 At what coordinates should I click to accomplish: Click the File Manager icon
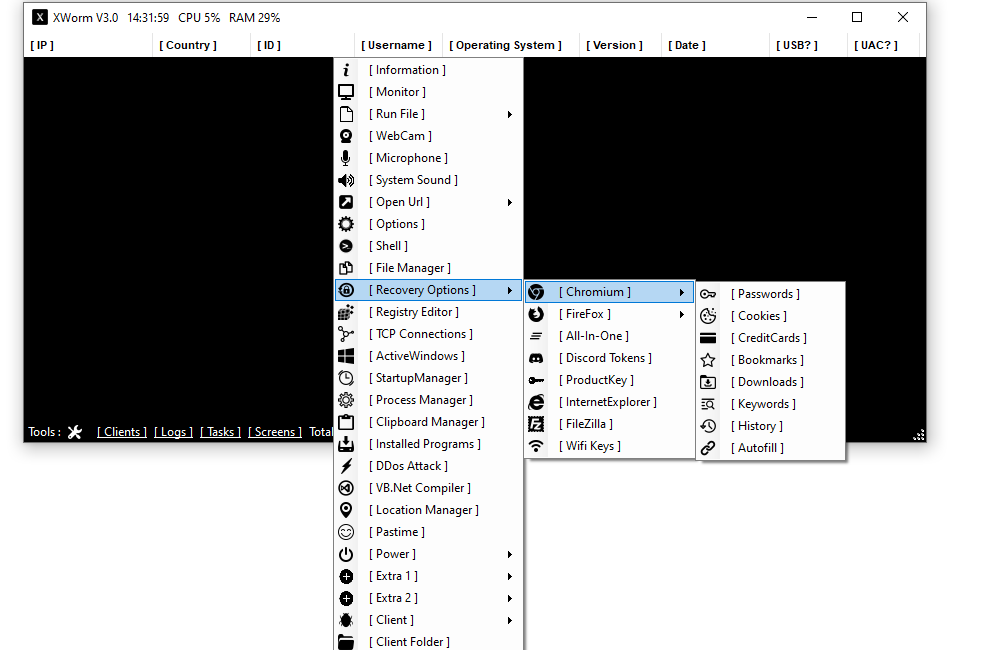[x=346, y=268]
